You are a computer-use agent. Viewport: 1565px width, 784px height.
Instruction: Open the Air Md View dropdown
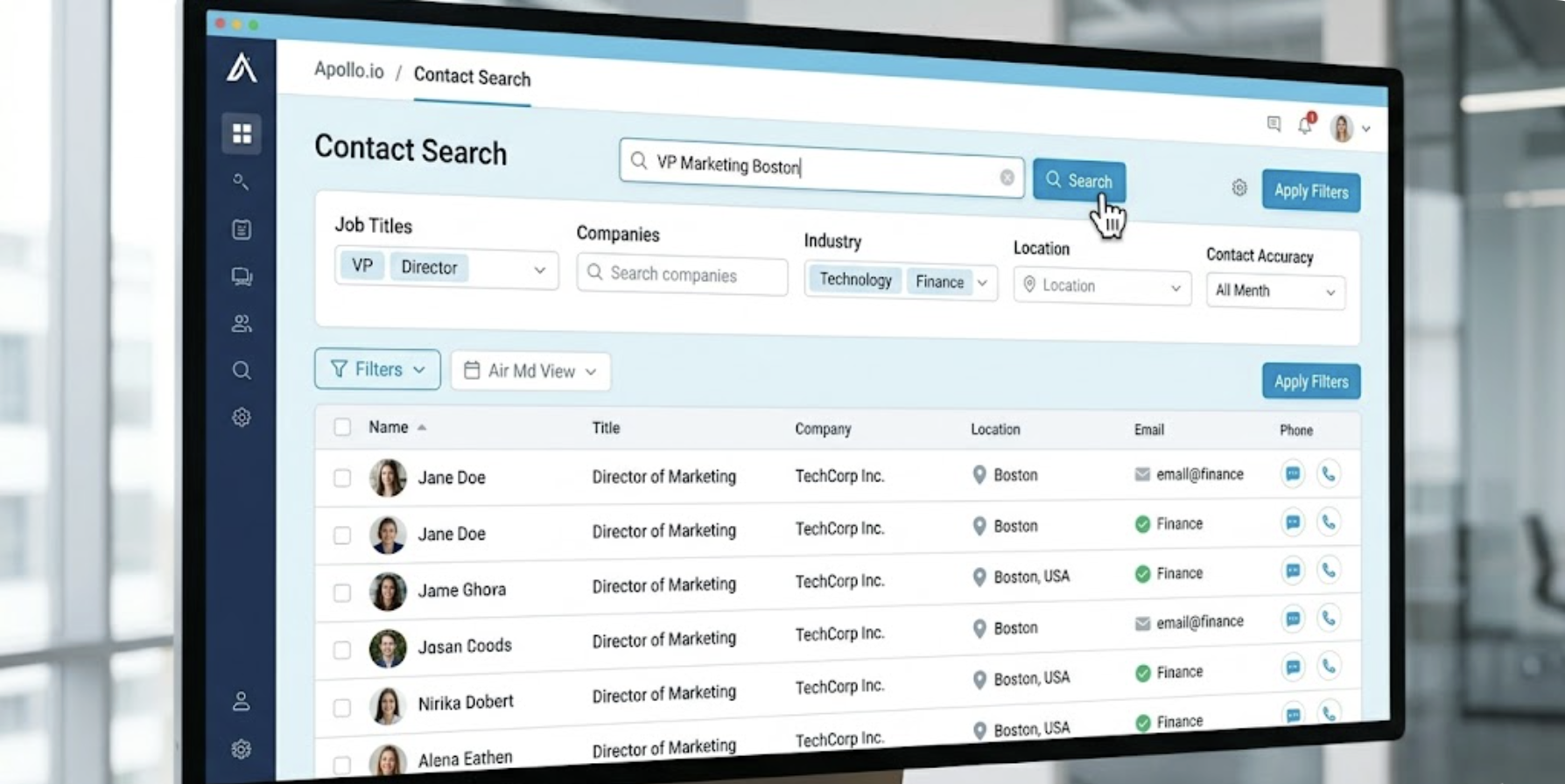click(530, 371)
